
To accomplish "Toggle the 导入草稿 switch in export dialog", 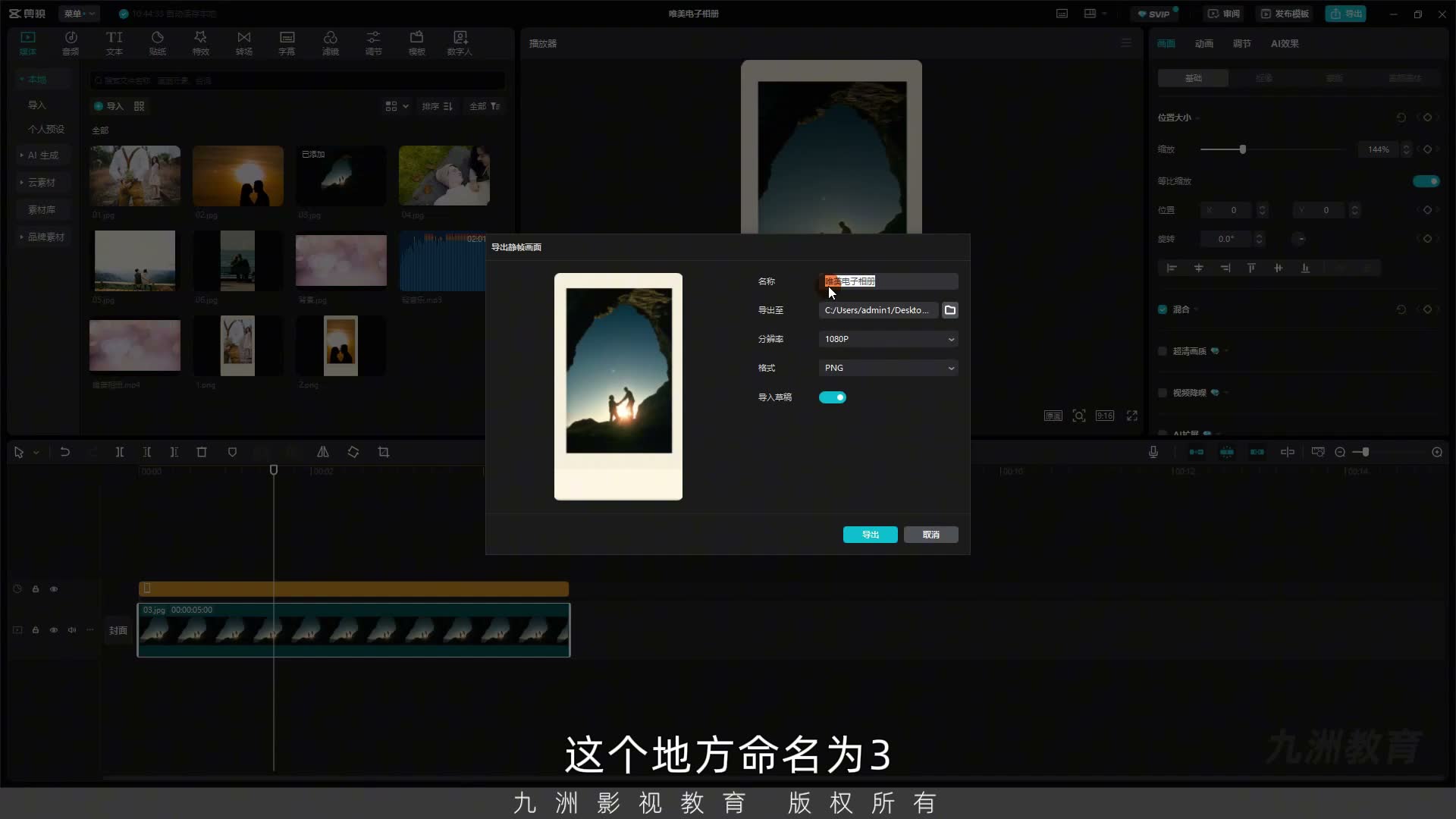I will [x=832, y=397].
